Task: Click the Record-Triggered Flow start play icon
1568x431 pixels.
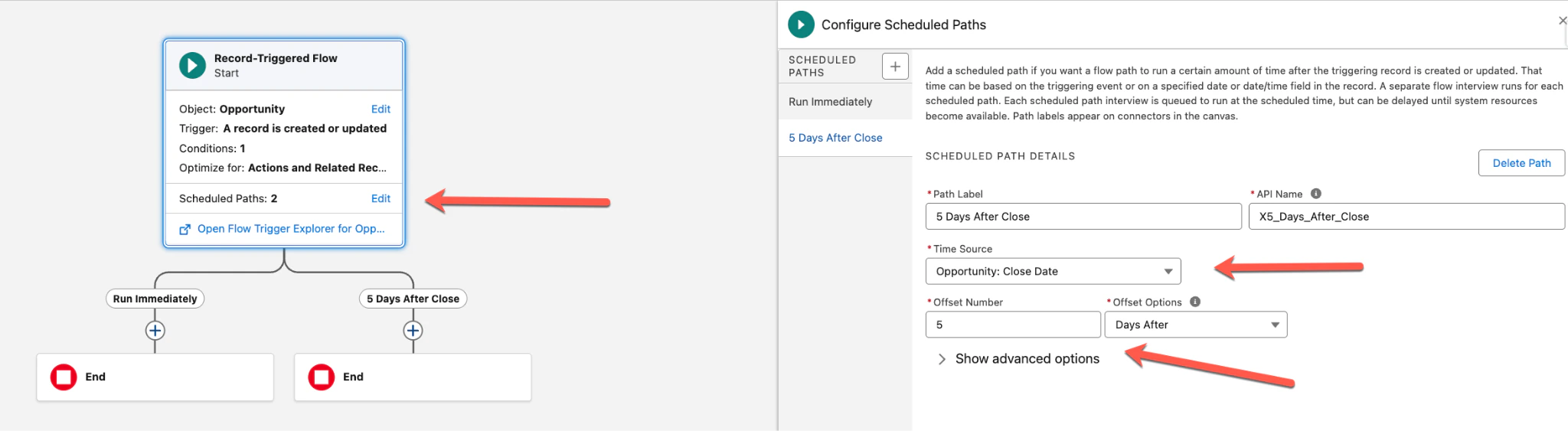Action: pos(192,65)
